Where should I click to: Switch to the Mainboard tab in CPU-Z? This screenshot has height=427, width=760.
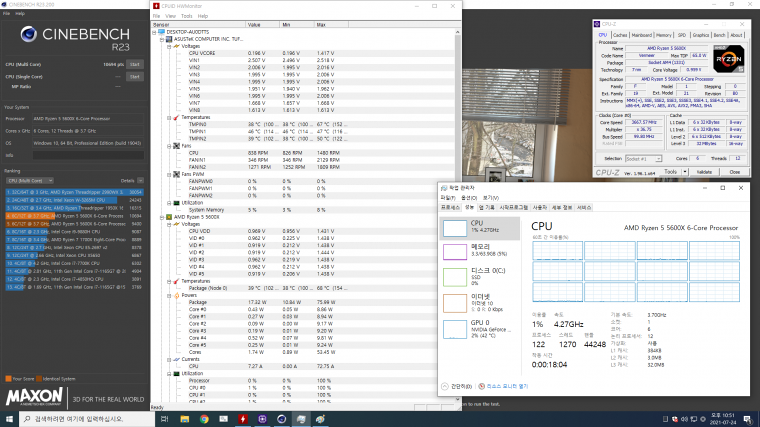tap(641, 35)
